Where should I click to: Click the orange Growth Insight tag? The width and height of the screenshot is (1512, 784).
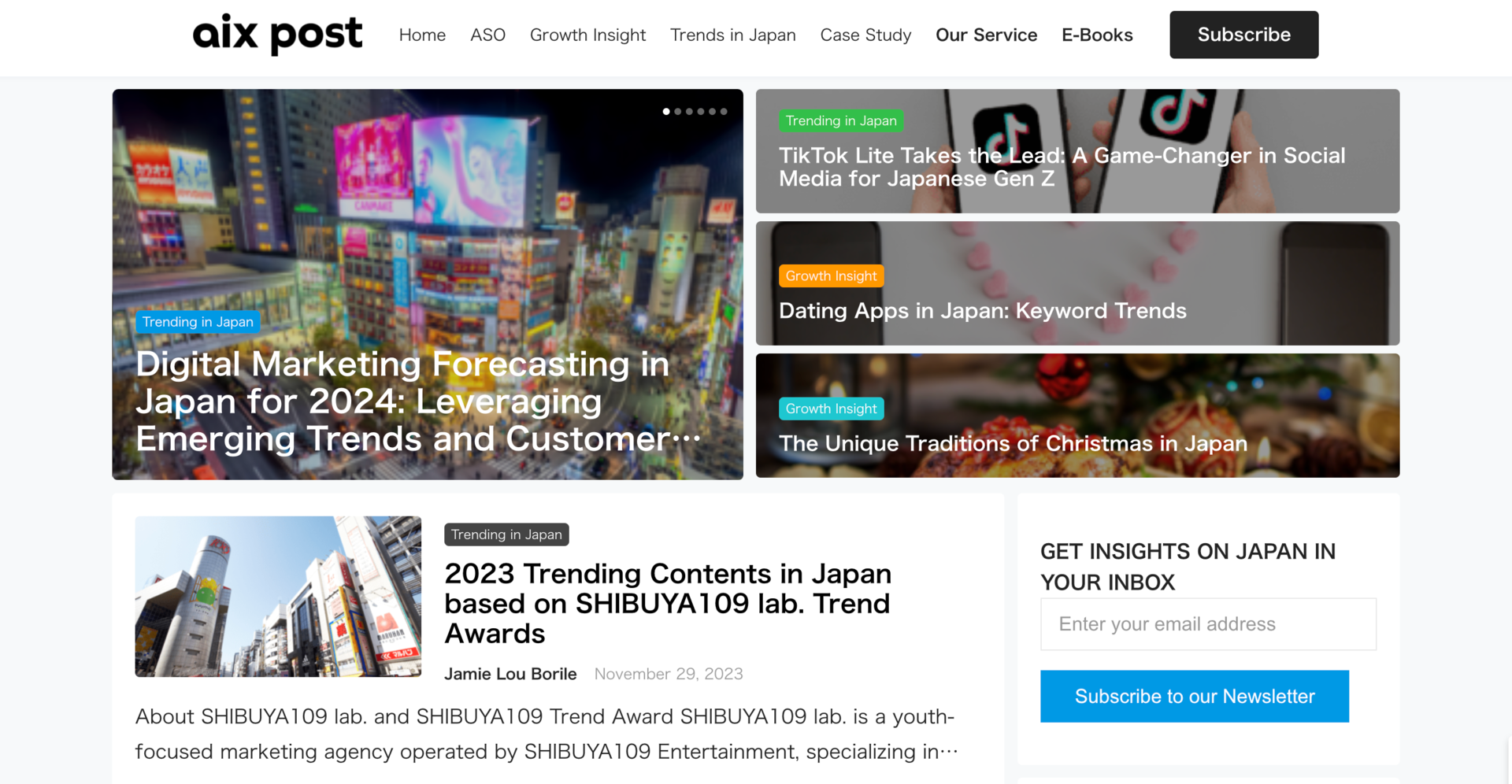[831, 276]
